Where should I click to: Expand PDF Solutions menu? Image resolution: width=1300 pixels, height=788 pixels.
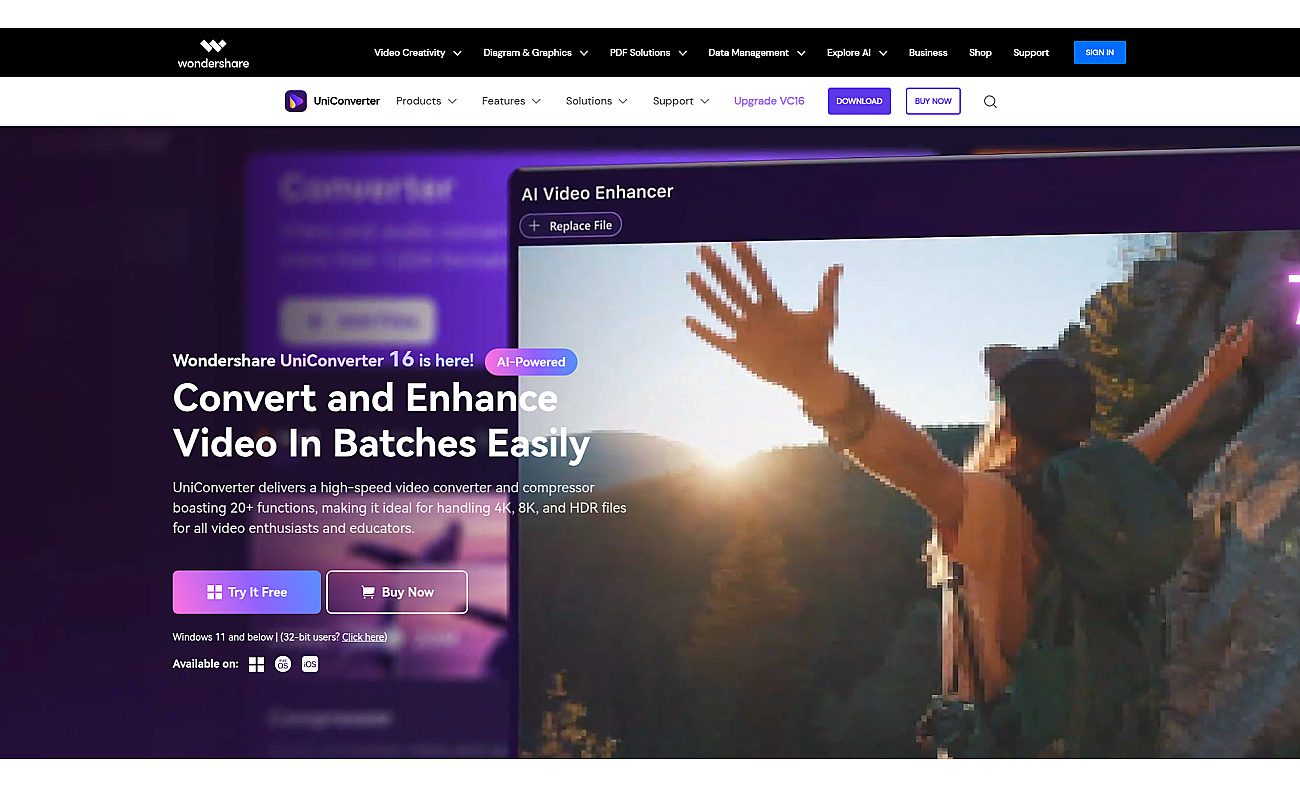[x=648, y=53]
